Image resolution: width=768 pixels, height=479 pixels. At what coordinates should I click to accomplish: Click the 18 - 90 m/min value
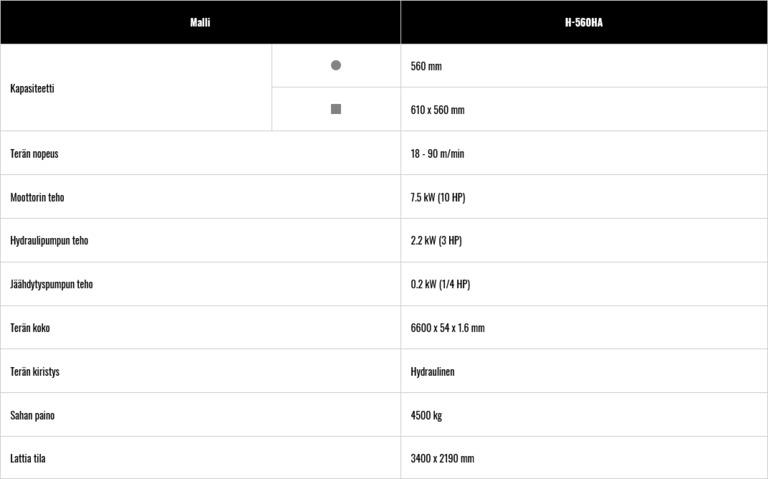point(437,154)
